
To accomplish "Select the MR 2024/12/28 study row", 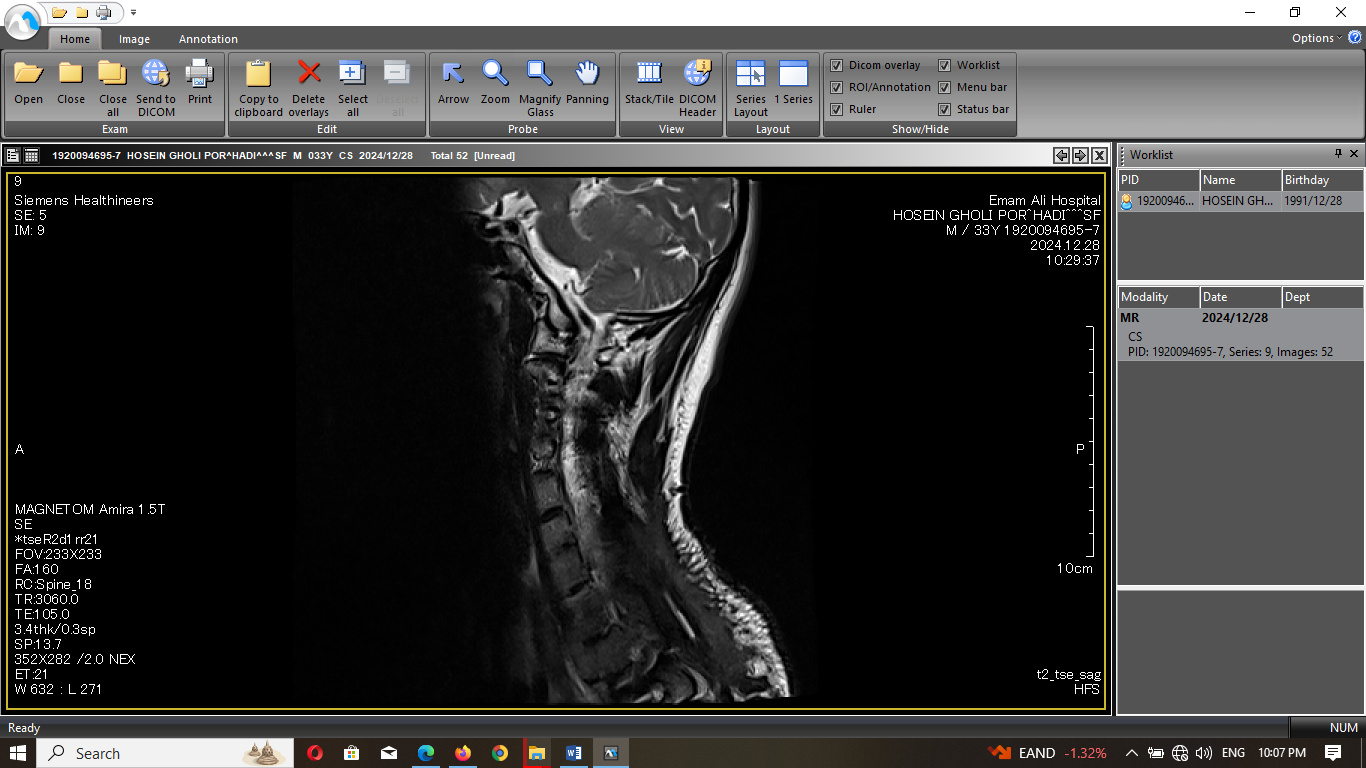I will point(1240,318).
